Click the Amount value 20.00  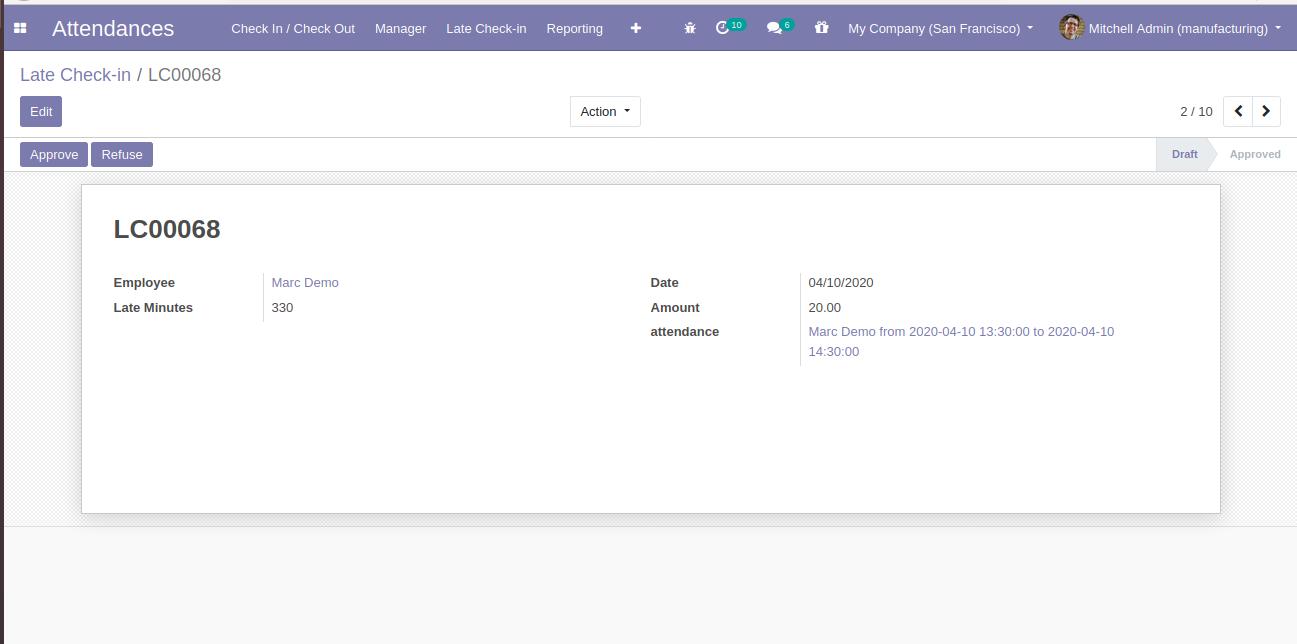coord(825,308)
